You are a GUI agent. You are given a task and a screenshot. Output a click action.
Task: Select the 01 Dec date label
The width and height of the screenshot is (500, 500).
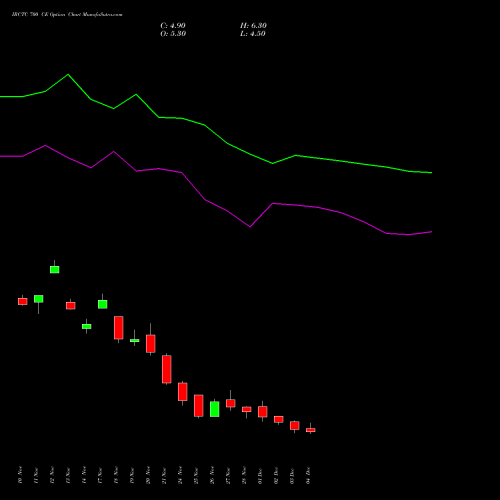[260, 475]
